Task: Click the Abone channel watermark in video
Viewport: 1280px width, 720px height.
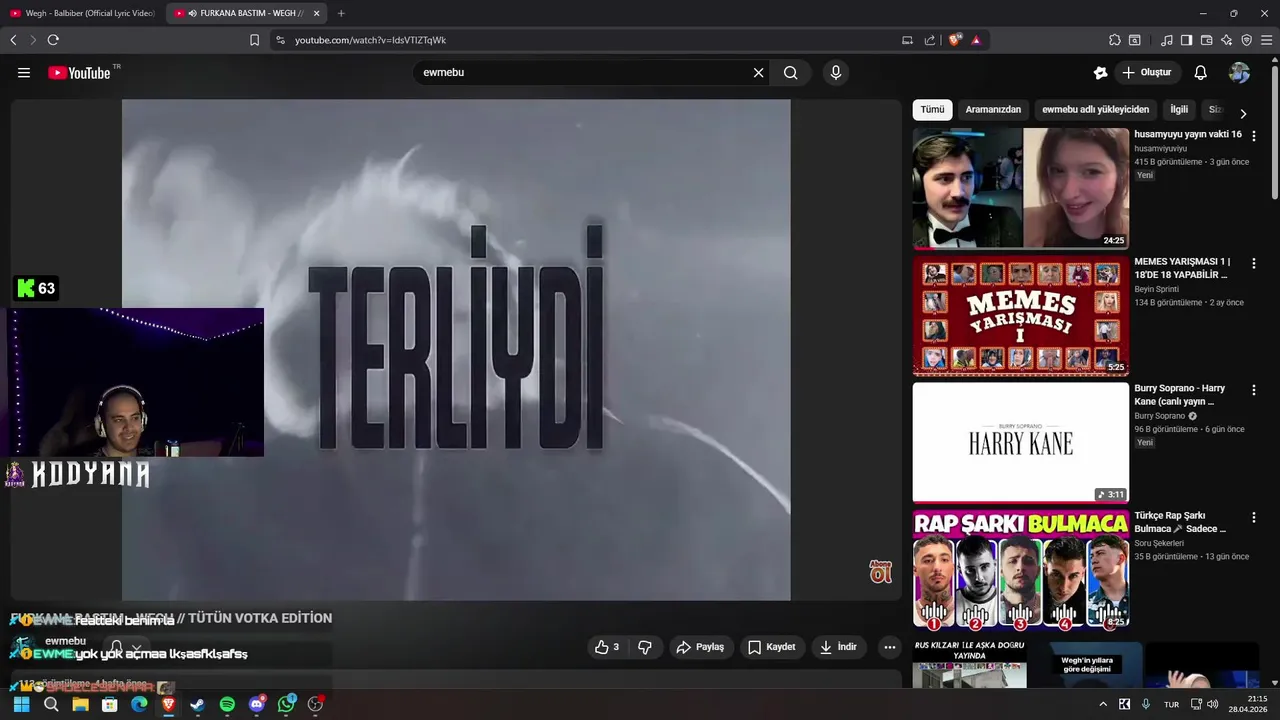Action: click(881, 572)
